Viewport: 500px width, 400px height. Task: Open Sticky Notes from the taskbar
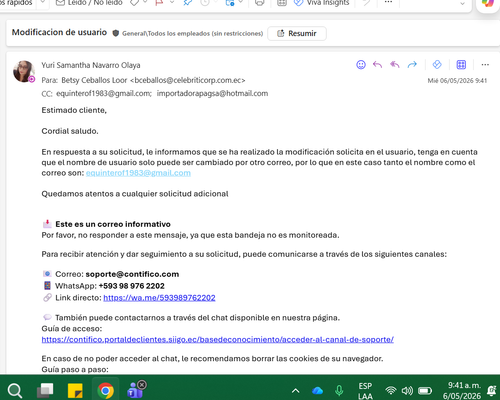pos(75,391)
